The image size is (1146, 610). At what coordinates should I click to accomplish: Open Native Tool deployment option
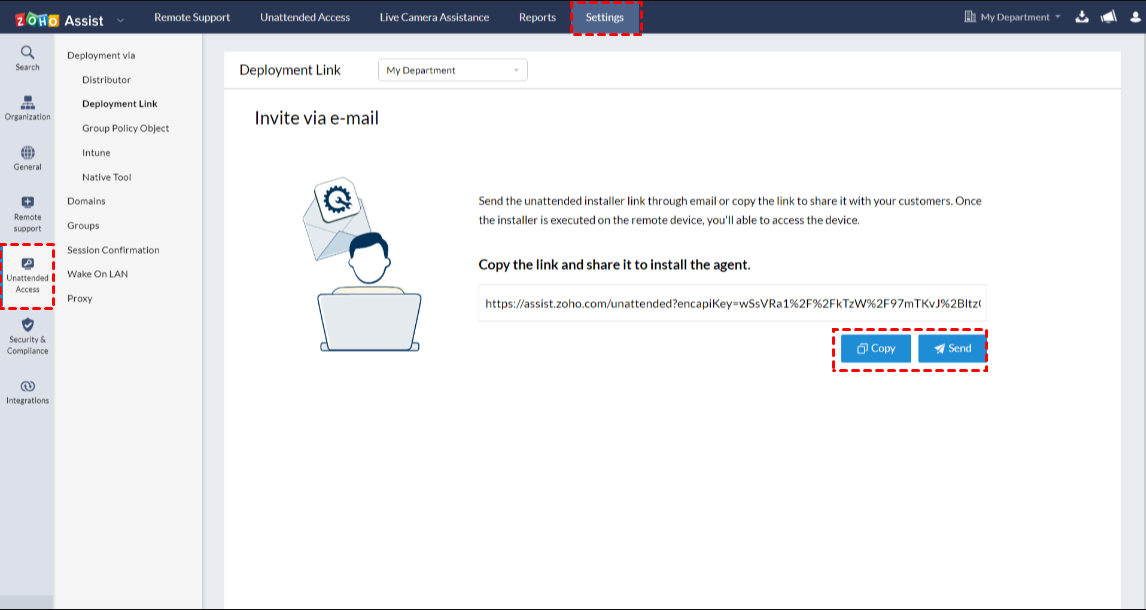click(x=107, y=177)
